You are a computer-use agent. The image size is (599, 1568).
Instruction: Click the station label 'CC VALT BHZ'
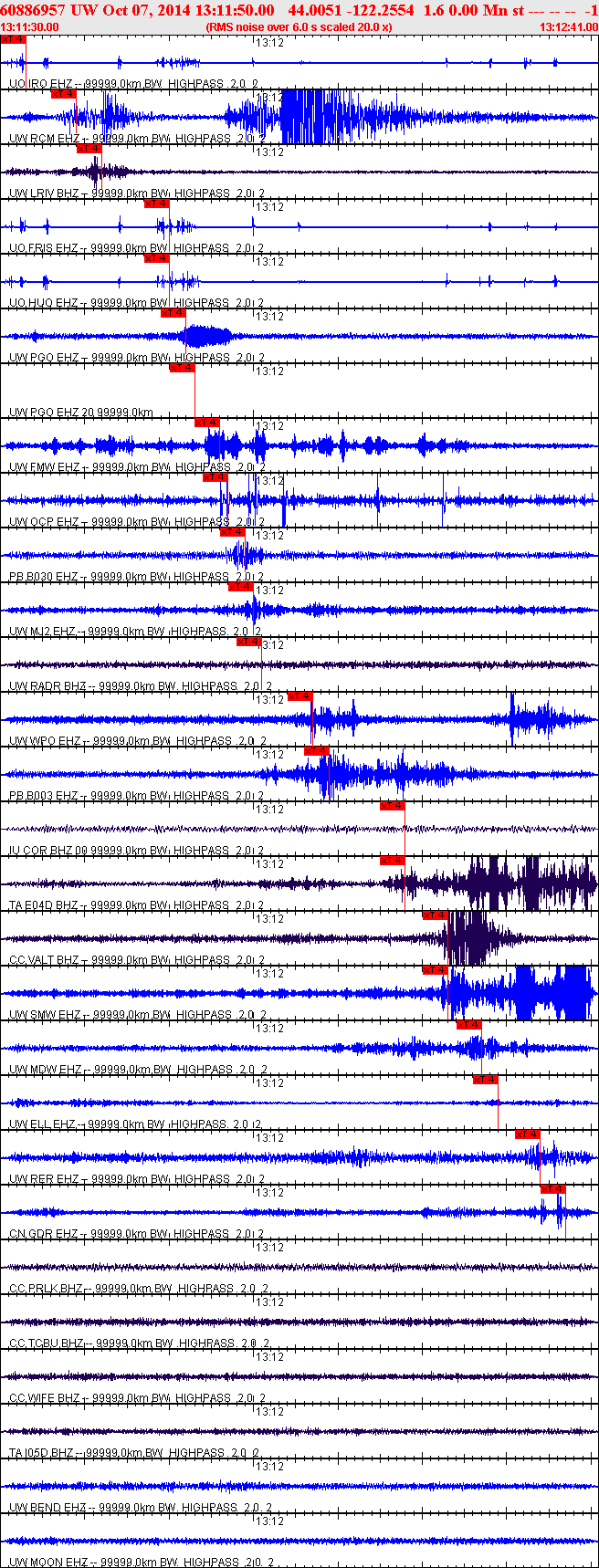(x=44, y=960)
